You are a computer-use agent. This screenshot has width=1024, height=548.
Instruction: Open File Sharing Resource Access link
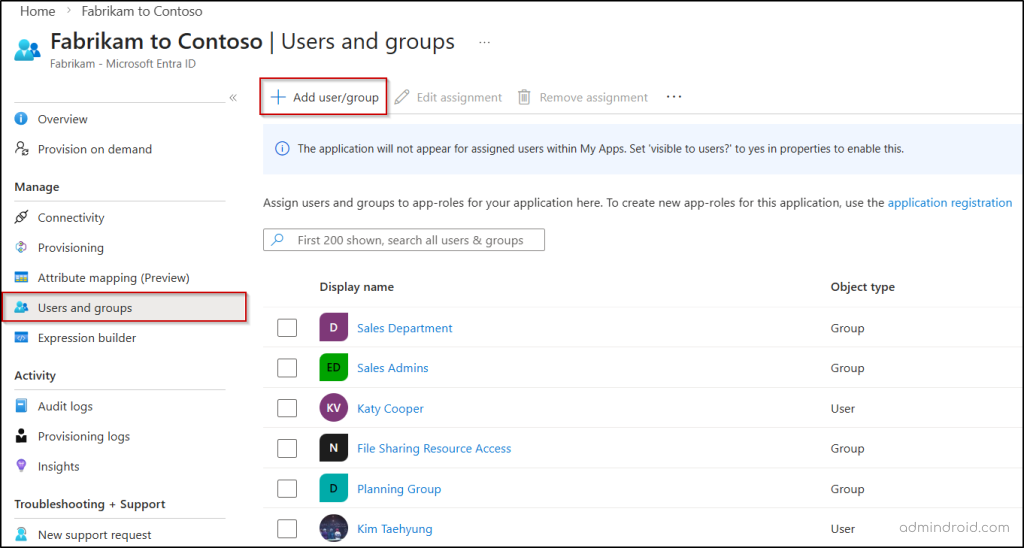pos(434,448)
